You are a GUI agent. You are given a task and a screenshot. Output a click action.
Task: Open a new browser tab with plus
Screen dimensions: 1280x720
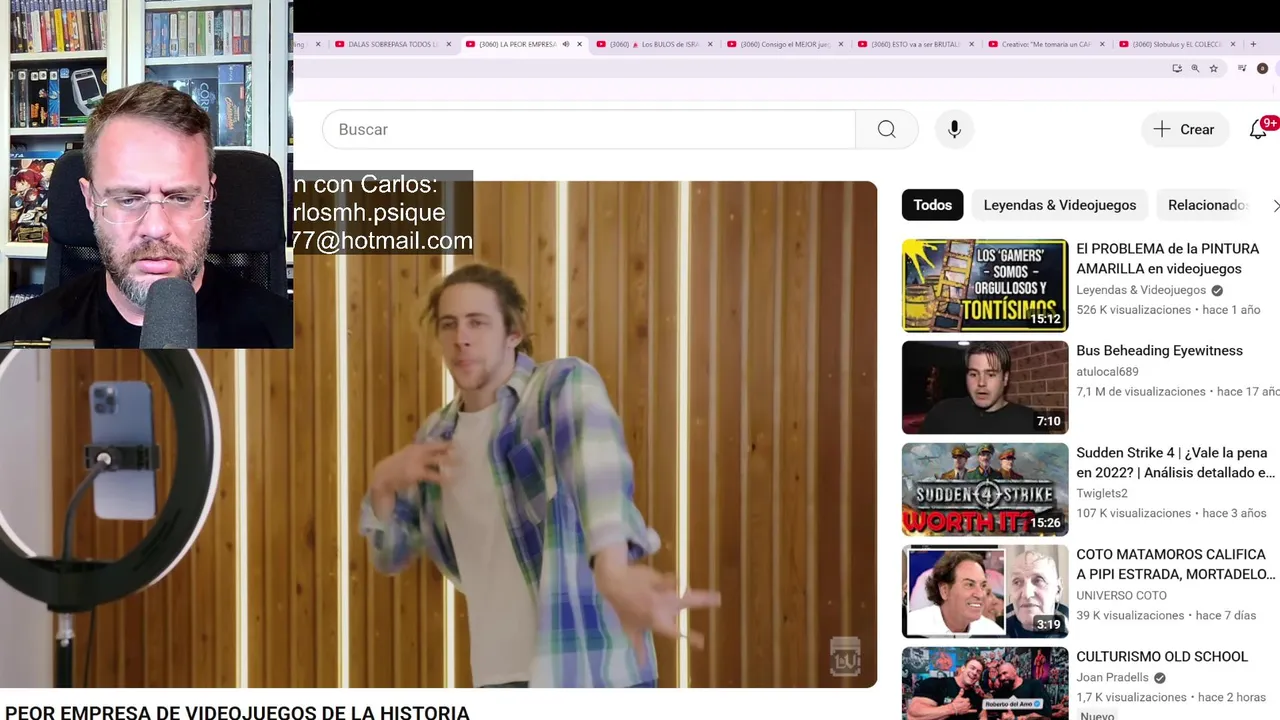point(1253,44)
